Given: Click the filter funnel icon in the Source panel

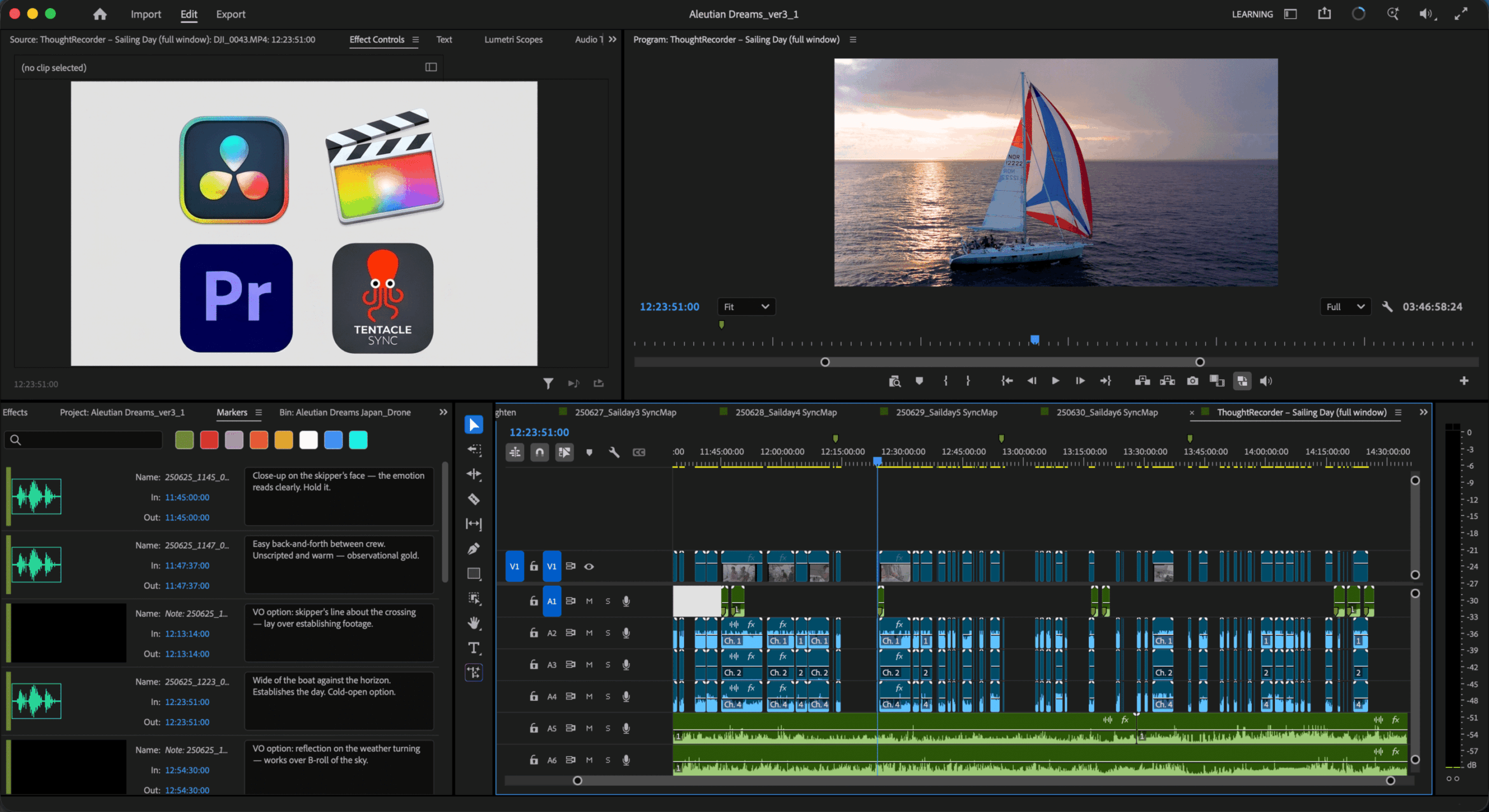Looking at the screenshot, I should tap(548, 383).
